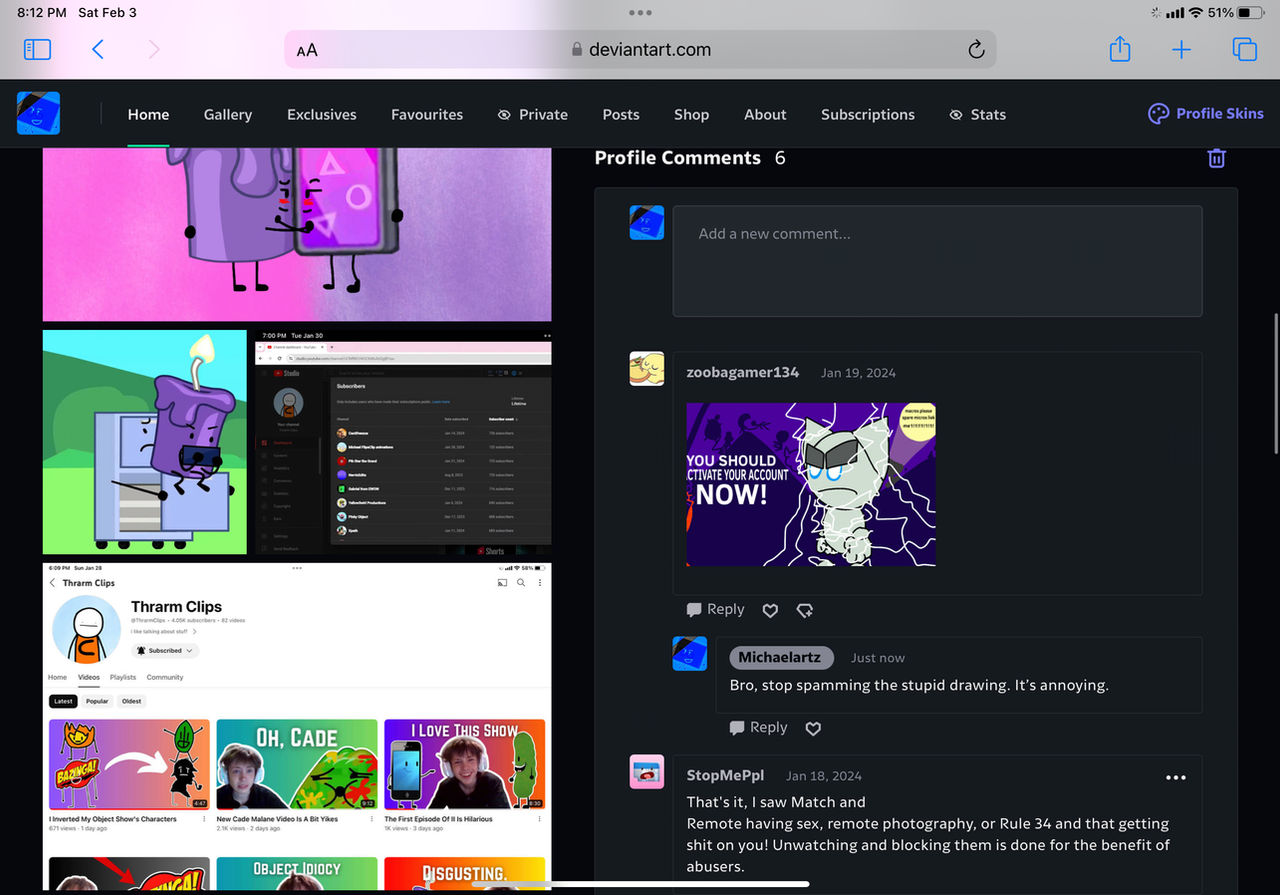This screenshot has height=895, width=1280.
Task: Go to the Favourites tab
Action: [427, 114]
